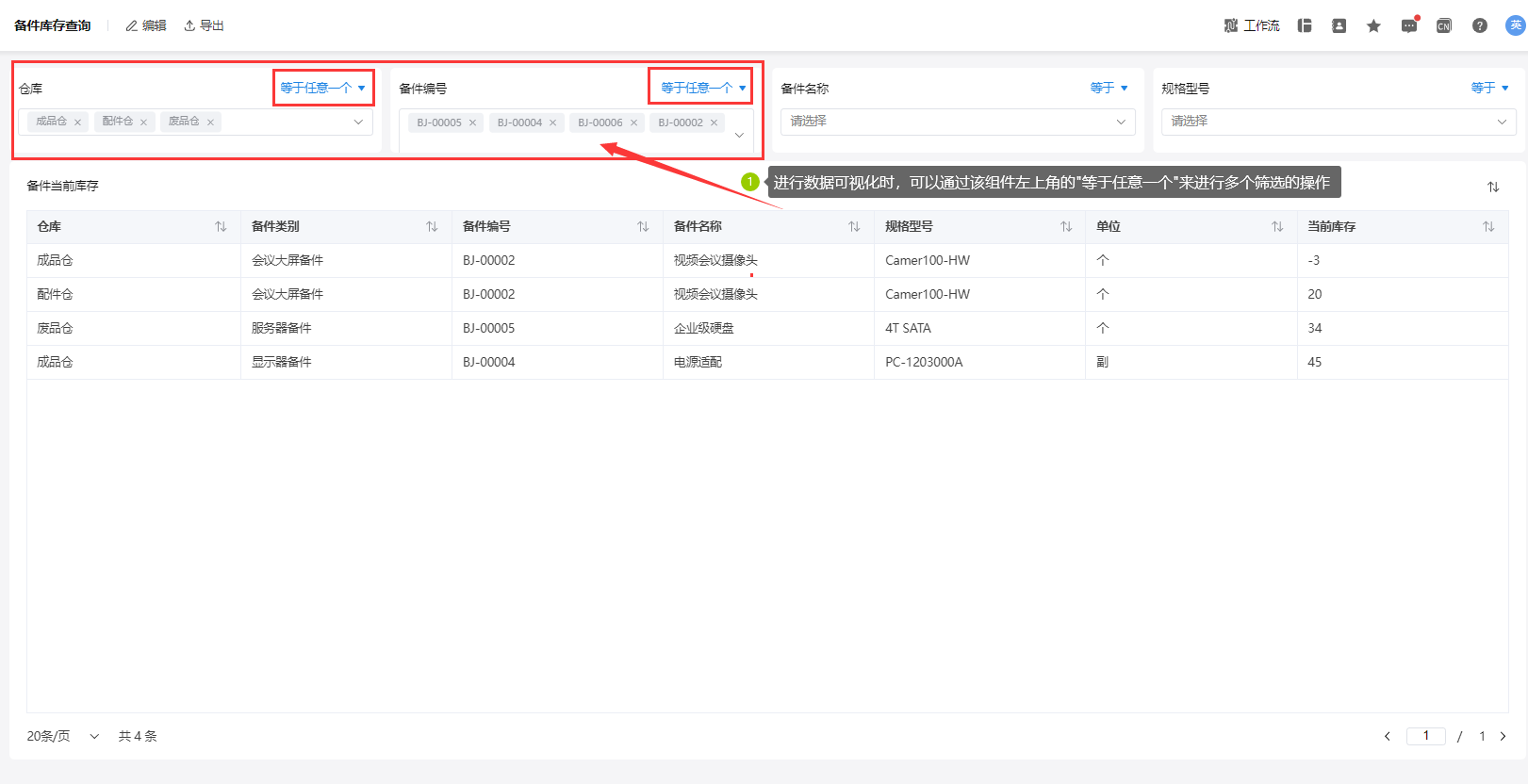Image resolution: width=1528 pixels, height=784 pixels.
Task: Go to next page arrow
Action: coord(1503,736)
